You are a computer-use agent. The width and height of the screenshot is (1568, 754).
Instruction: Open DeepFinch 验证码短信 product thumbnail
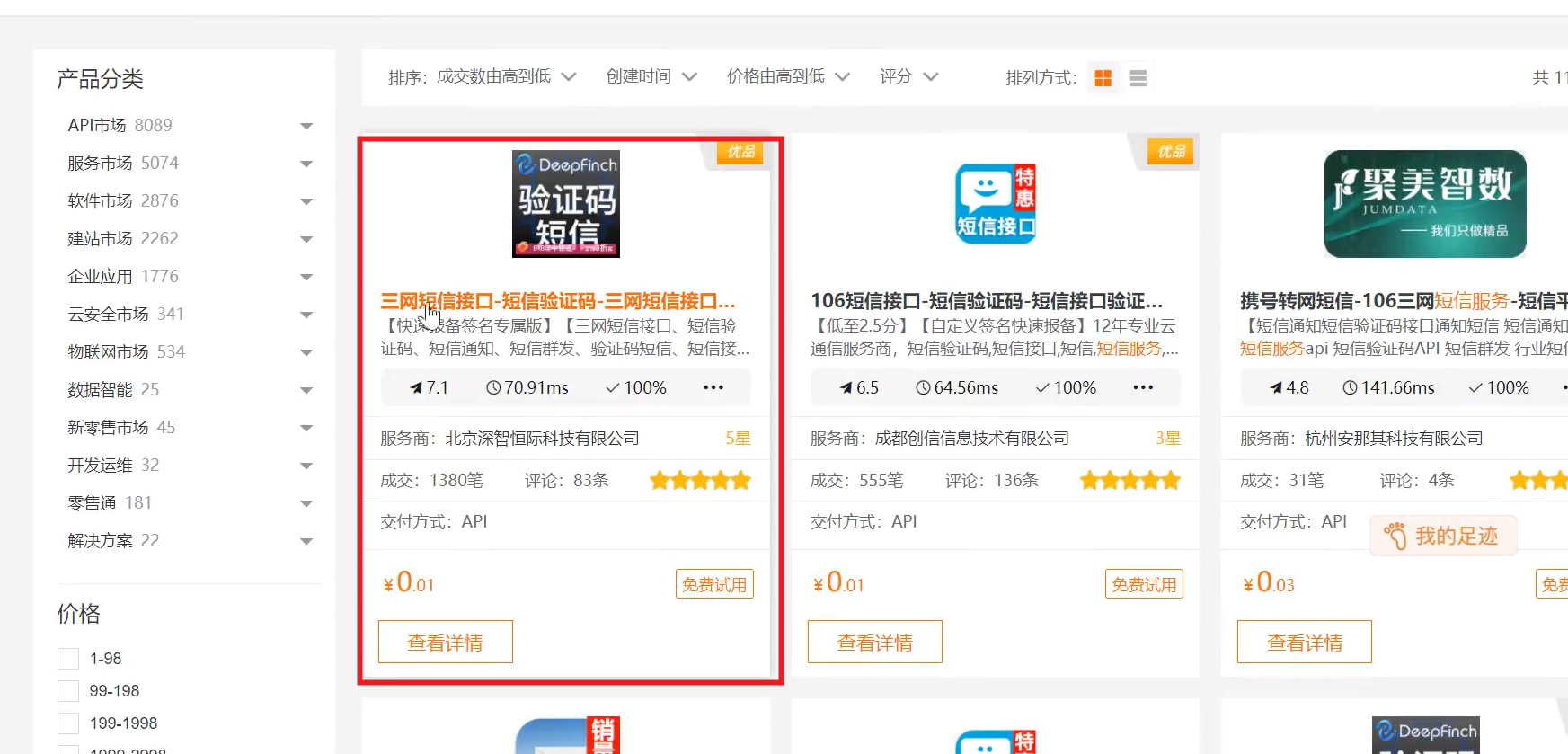click(x=566, y=204)
